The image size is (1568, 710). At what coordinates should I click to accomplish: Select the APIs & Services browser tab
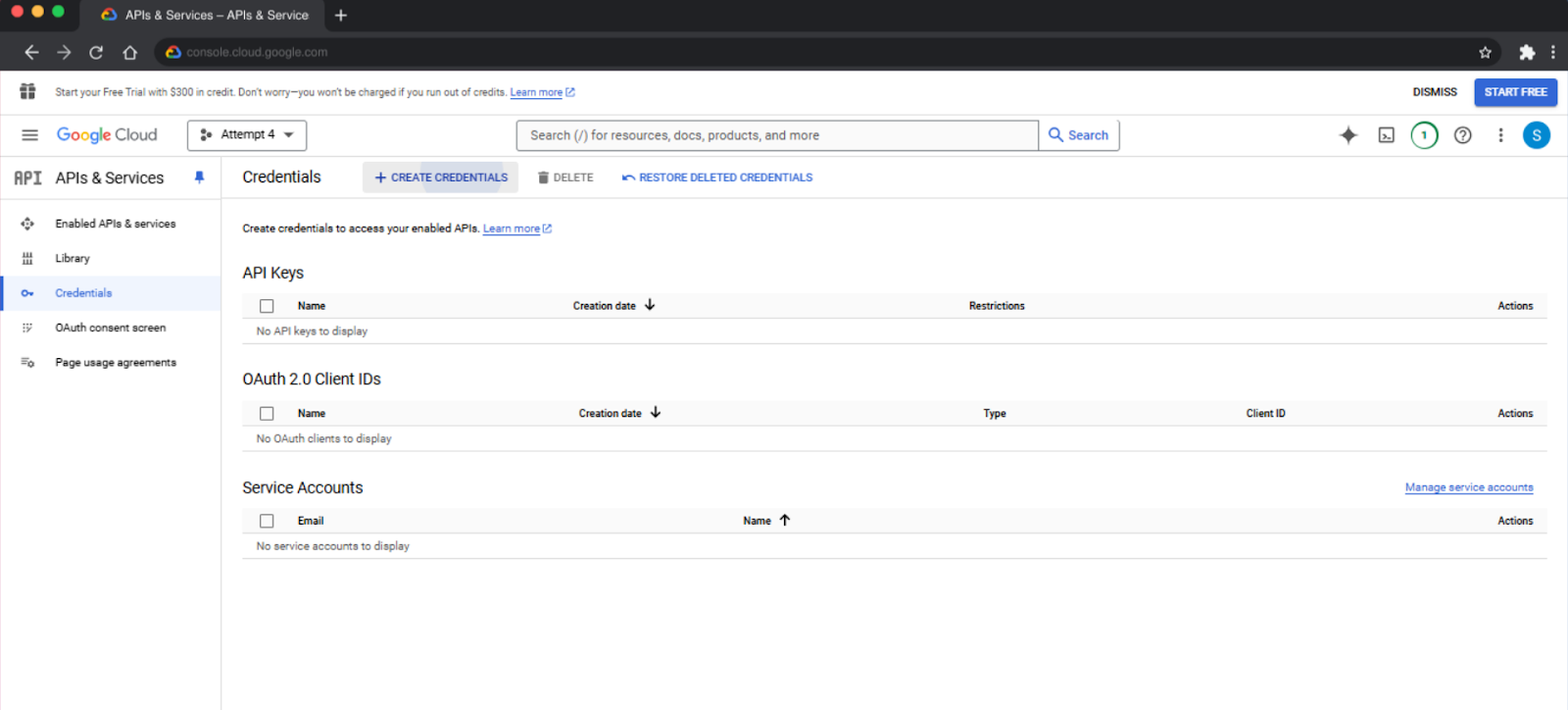[x=205, y=15]
